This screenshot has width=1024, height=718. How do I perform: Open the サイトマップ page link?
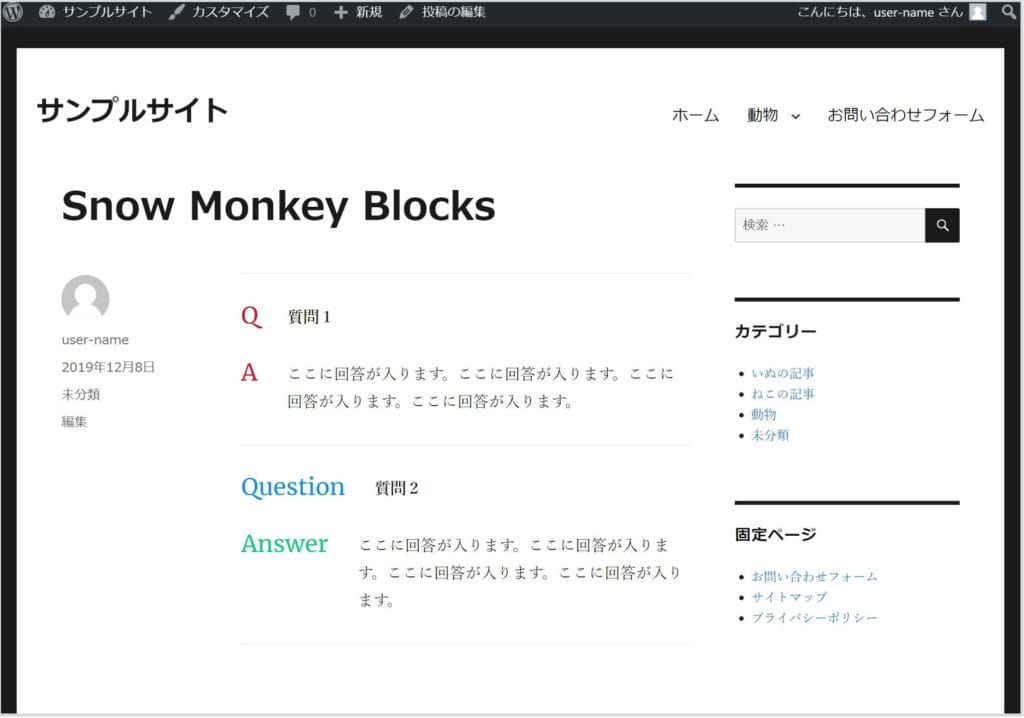pyautogui.click(x=789, y=597)
